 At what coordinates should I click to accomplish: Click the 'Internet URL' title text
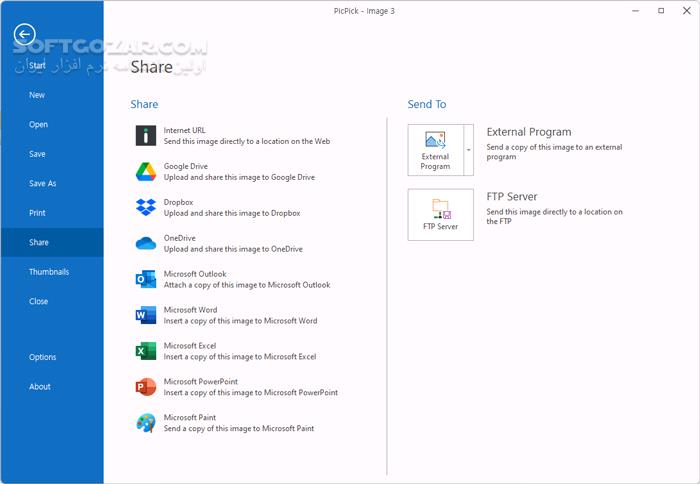[184, 130]
